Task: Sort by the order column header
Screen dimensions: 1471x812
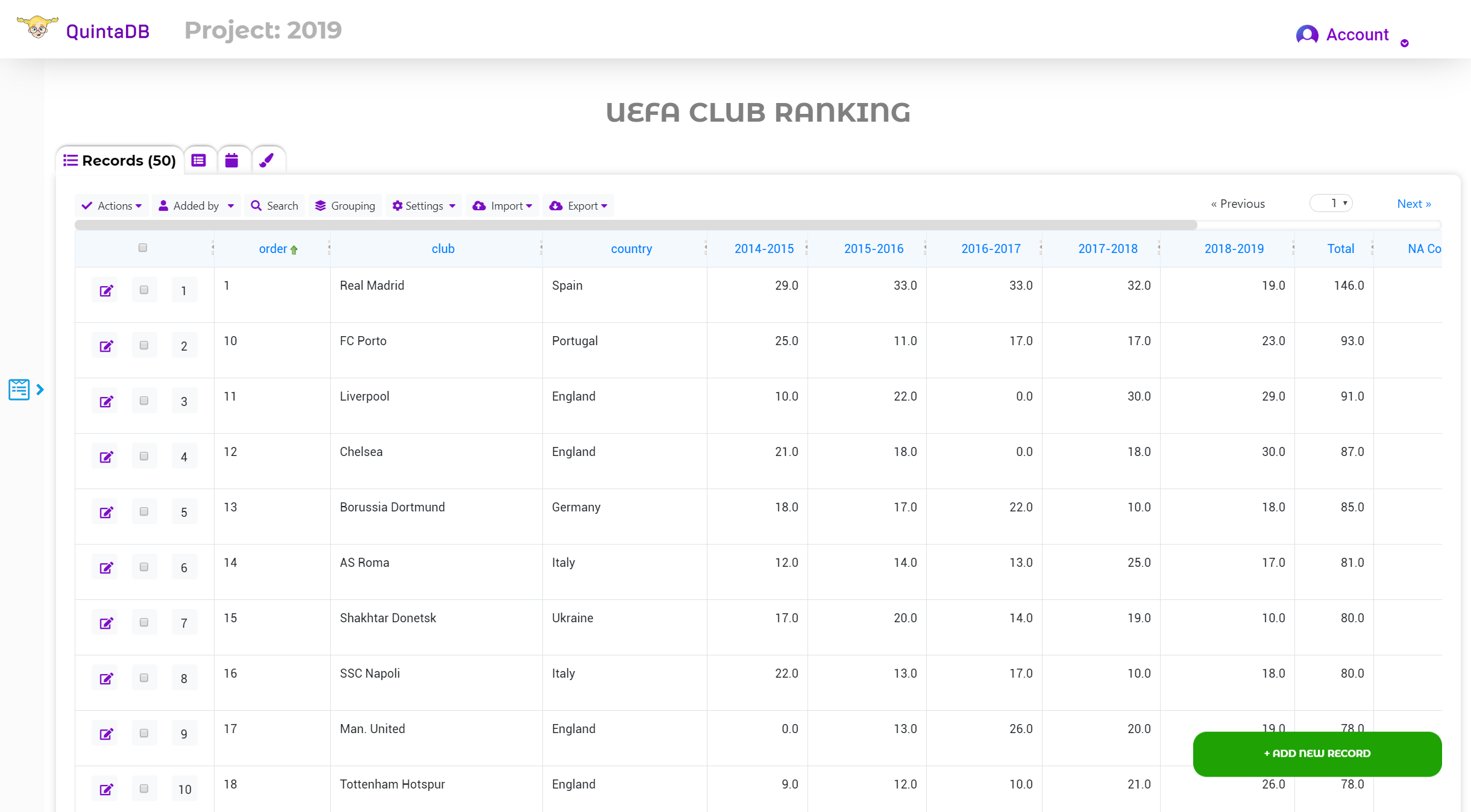Action: tap(273, 249)
